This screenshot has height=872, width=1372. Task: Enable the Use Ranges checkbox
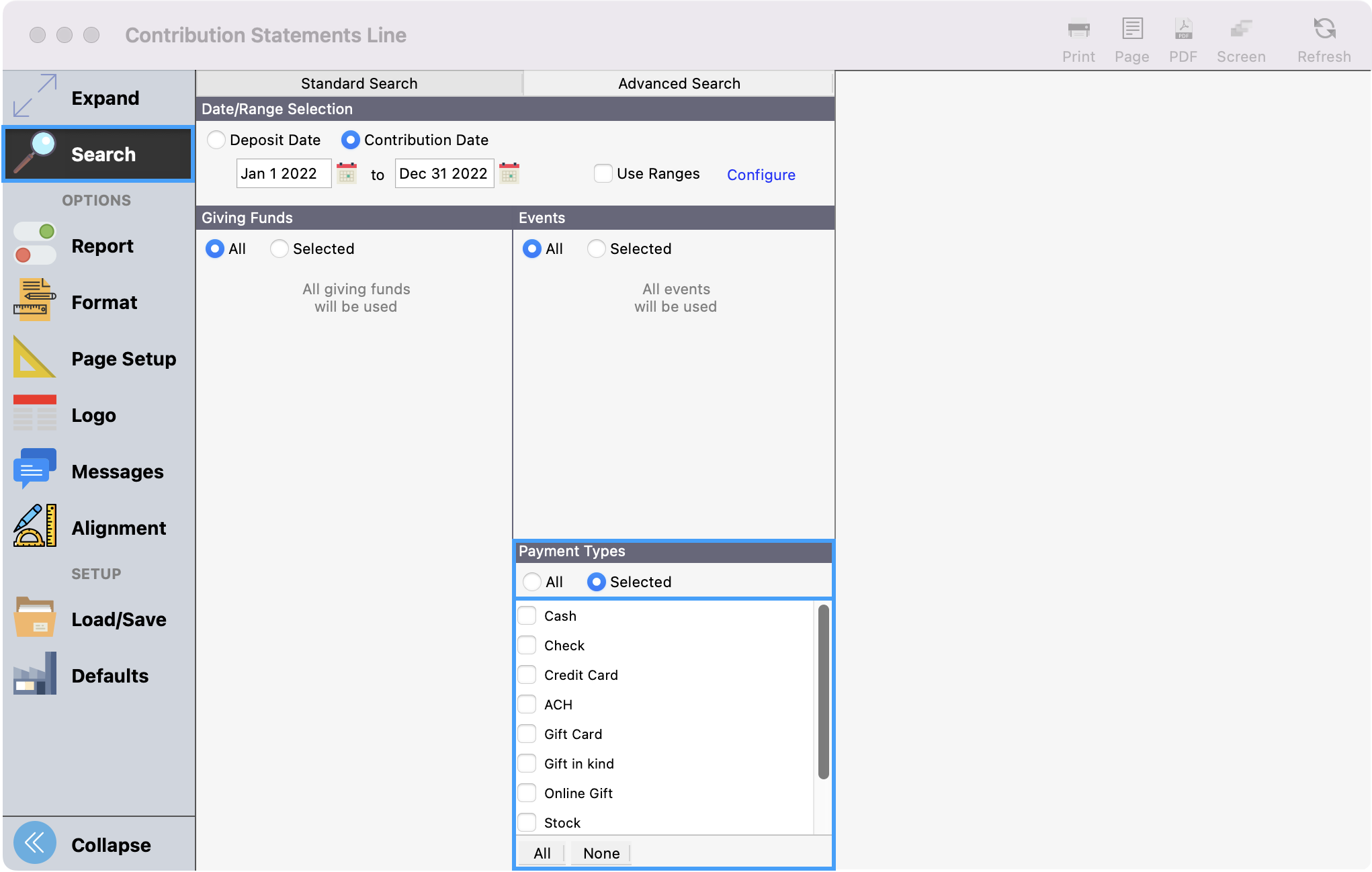click(603, 173)
